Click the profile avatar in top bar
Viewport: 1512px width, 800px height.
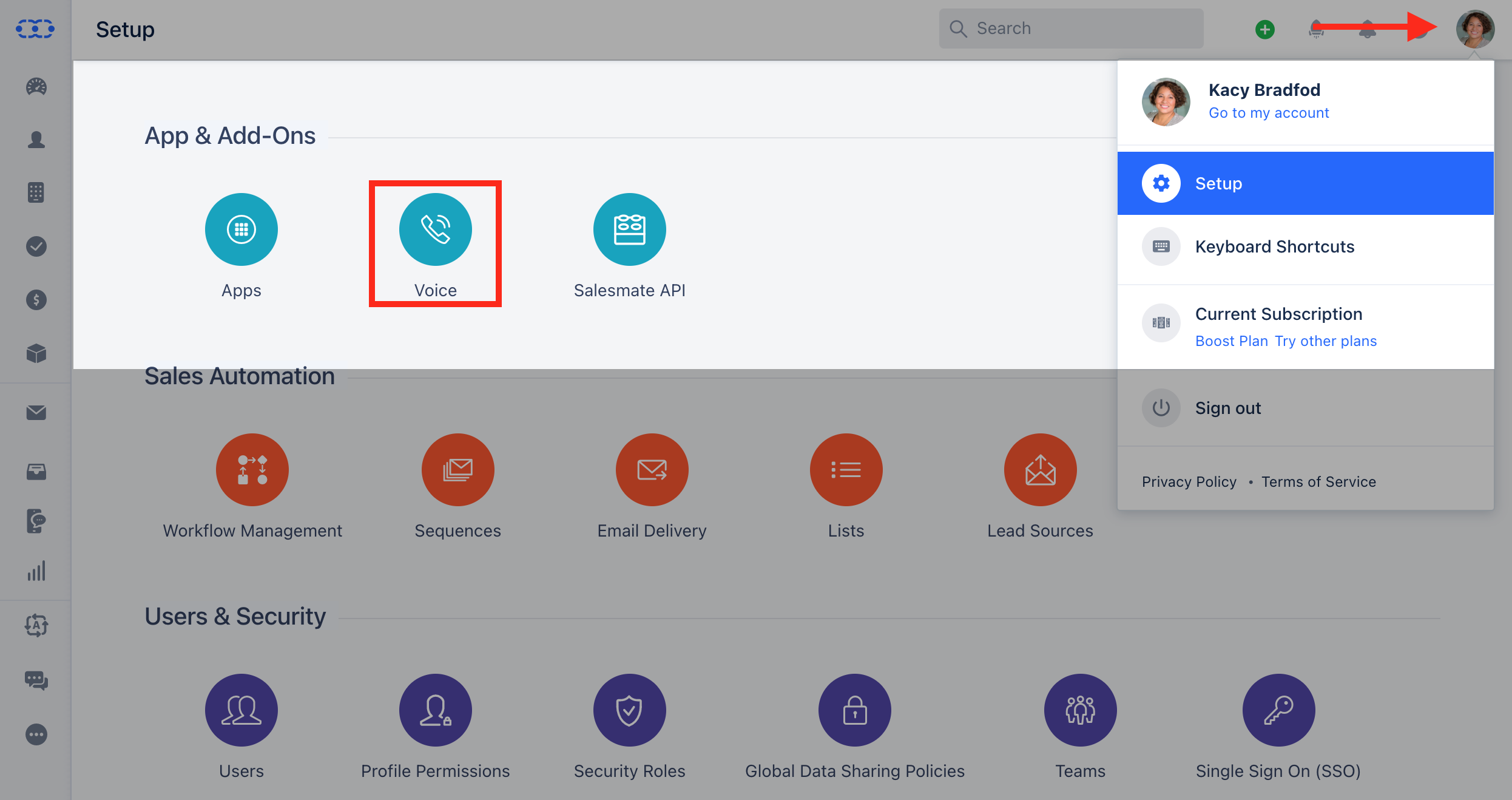tap(1475, 29)
